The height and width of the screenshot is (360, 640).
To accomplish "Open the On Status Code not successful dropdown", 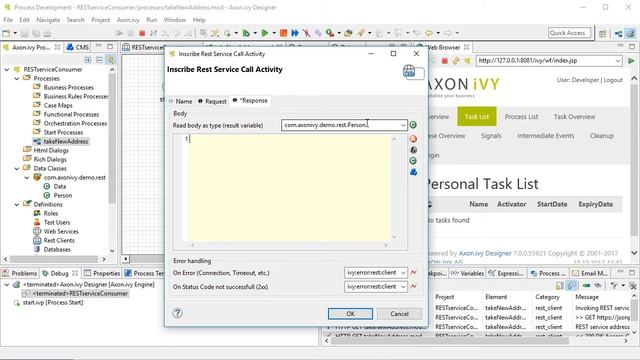I will point(403,287).
